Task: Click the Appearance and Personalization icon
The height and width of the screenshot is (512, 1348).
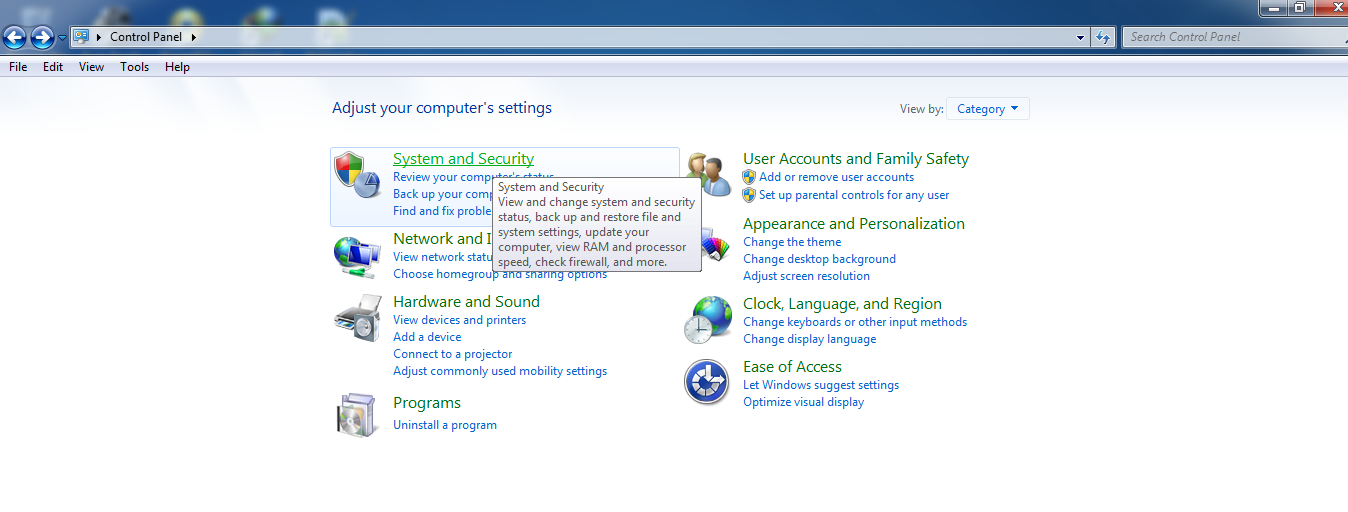Action: (716, 244)
